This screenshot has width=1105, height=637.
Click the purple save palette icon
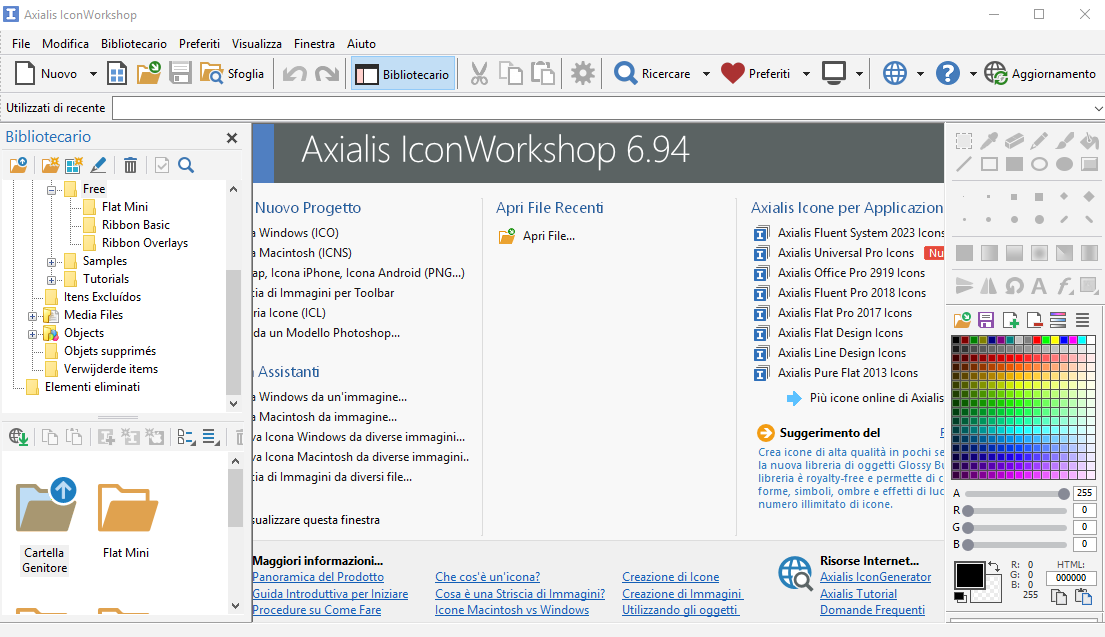(x=986, y=321)
